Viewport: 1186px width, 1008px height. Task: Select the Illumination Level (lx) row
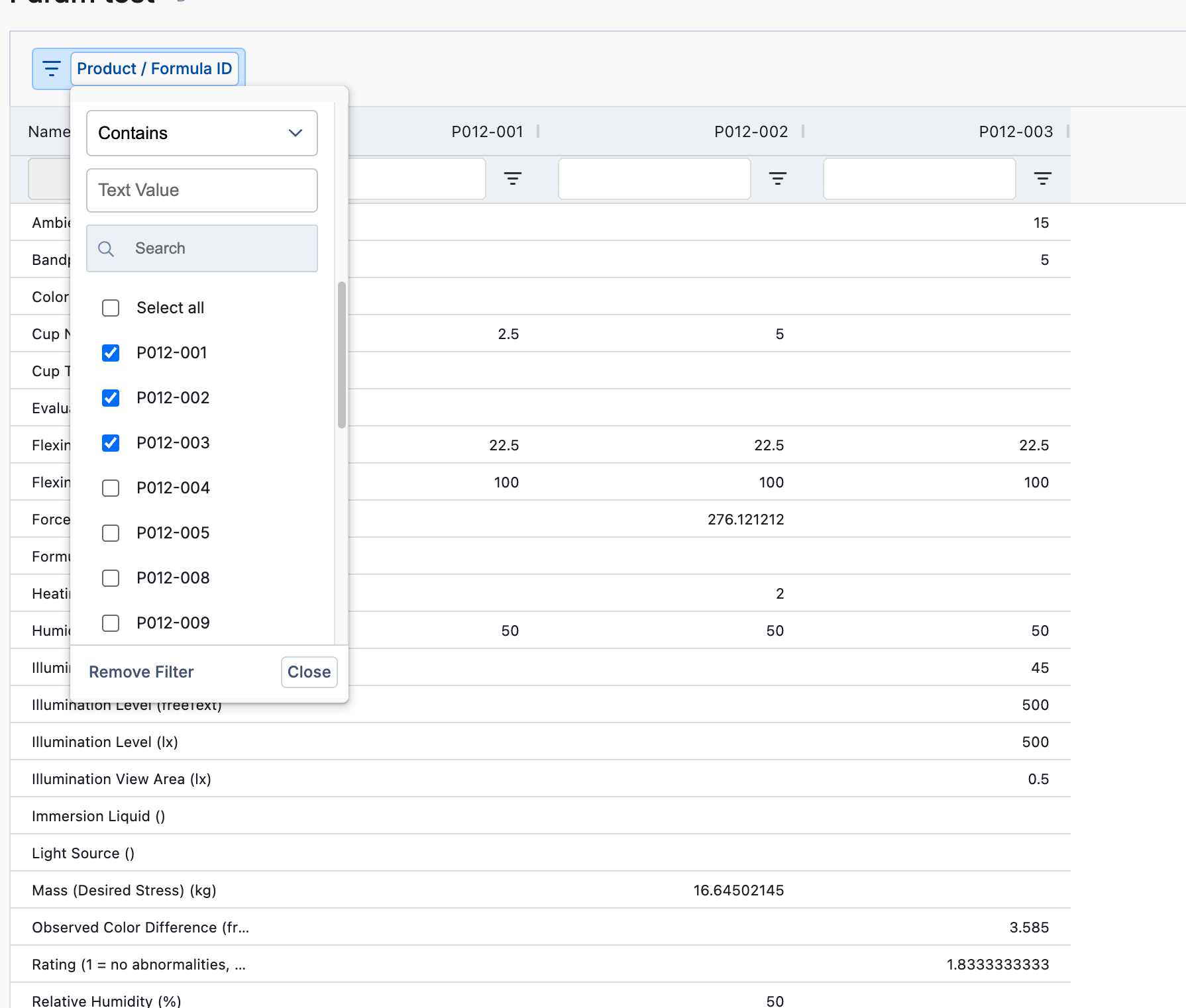click(105, 742)
